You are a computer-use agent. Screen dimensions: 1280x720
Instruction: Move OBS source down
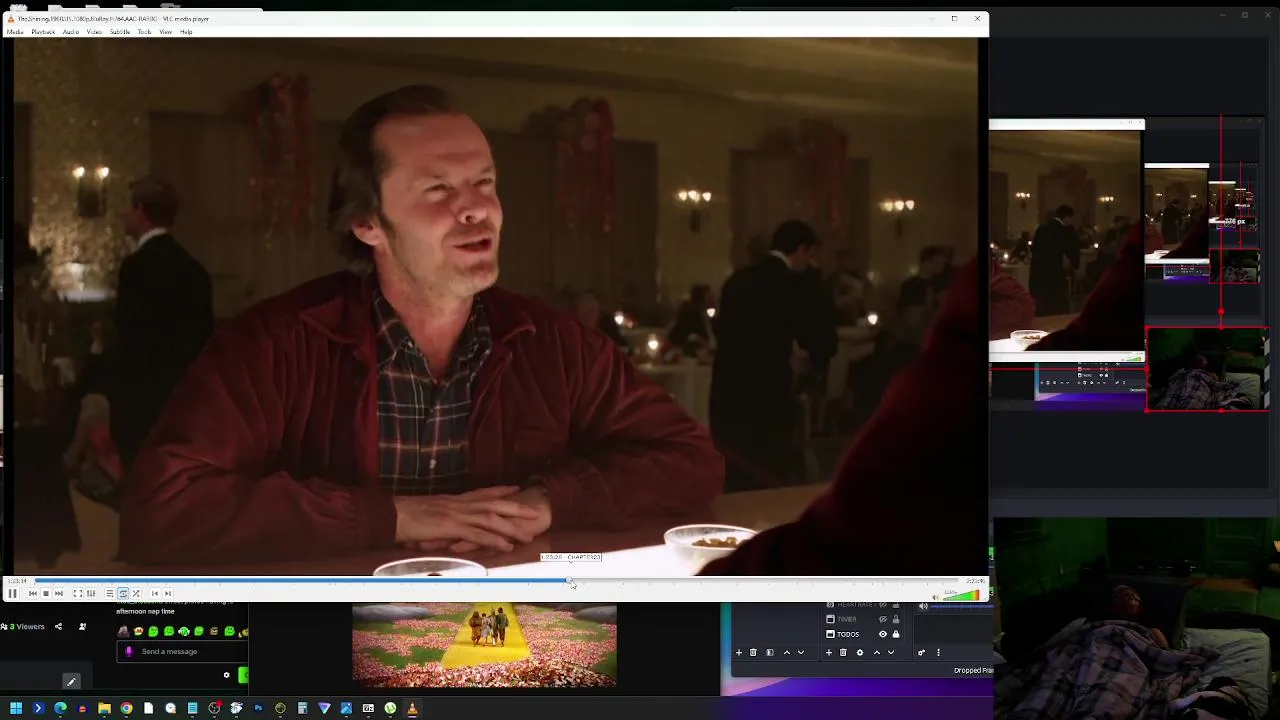click(891, 652)
